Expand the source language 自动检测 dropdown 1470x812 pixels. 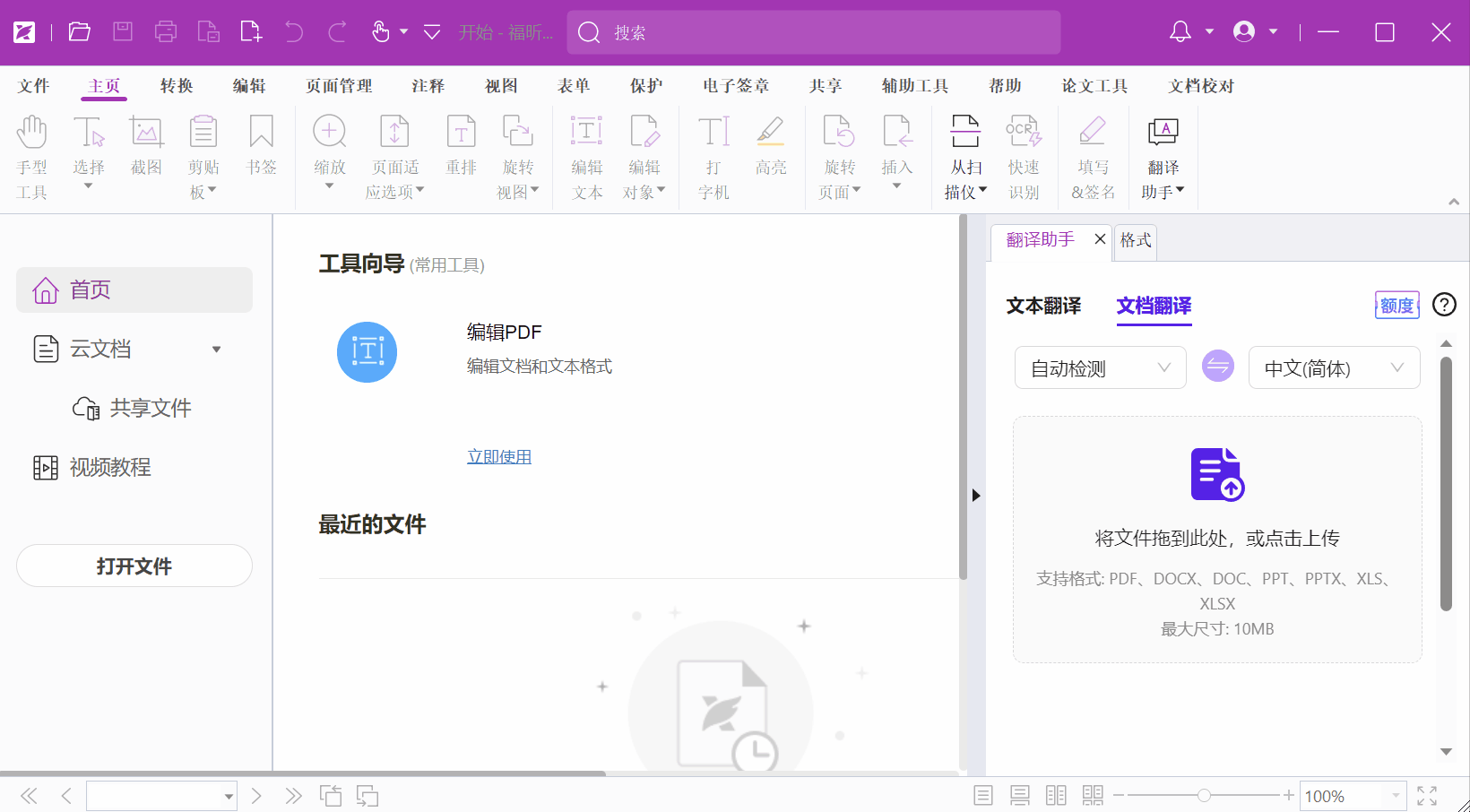click(x=1100, y=367)
